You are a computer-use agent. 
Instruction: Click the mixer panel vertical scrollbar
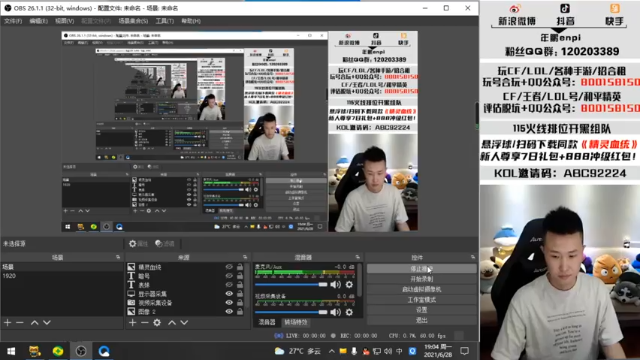pos(360,280)
